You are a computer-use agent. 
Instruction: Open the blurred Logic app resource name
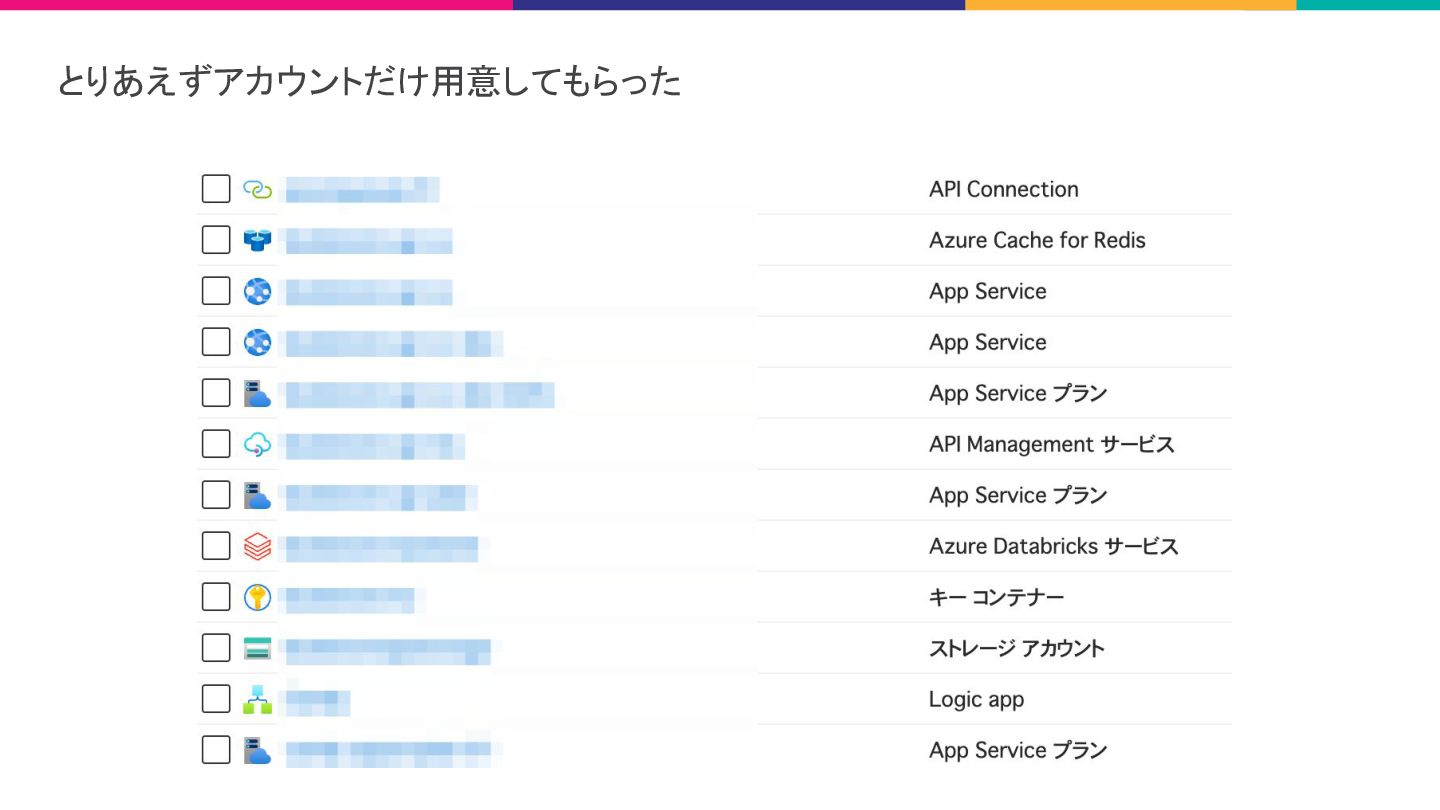click(x=317, y=701)
